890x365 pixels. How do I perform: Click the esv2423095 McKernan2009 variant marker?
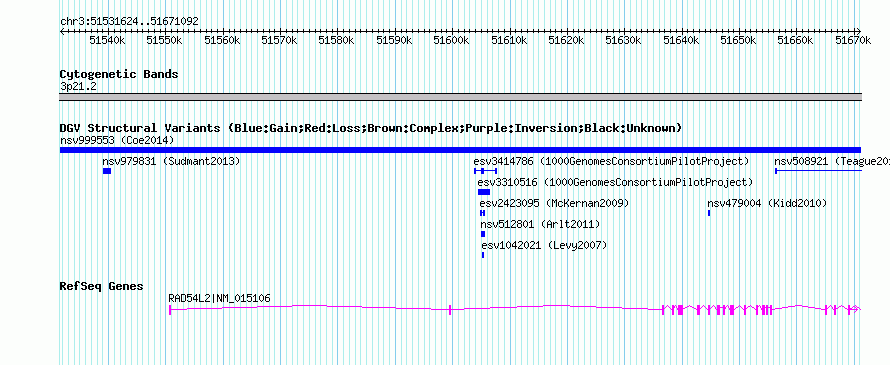(x=482, y=213)
